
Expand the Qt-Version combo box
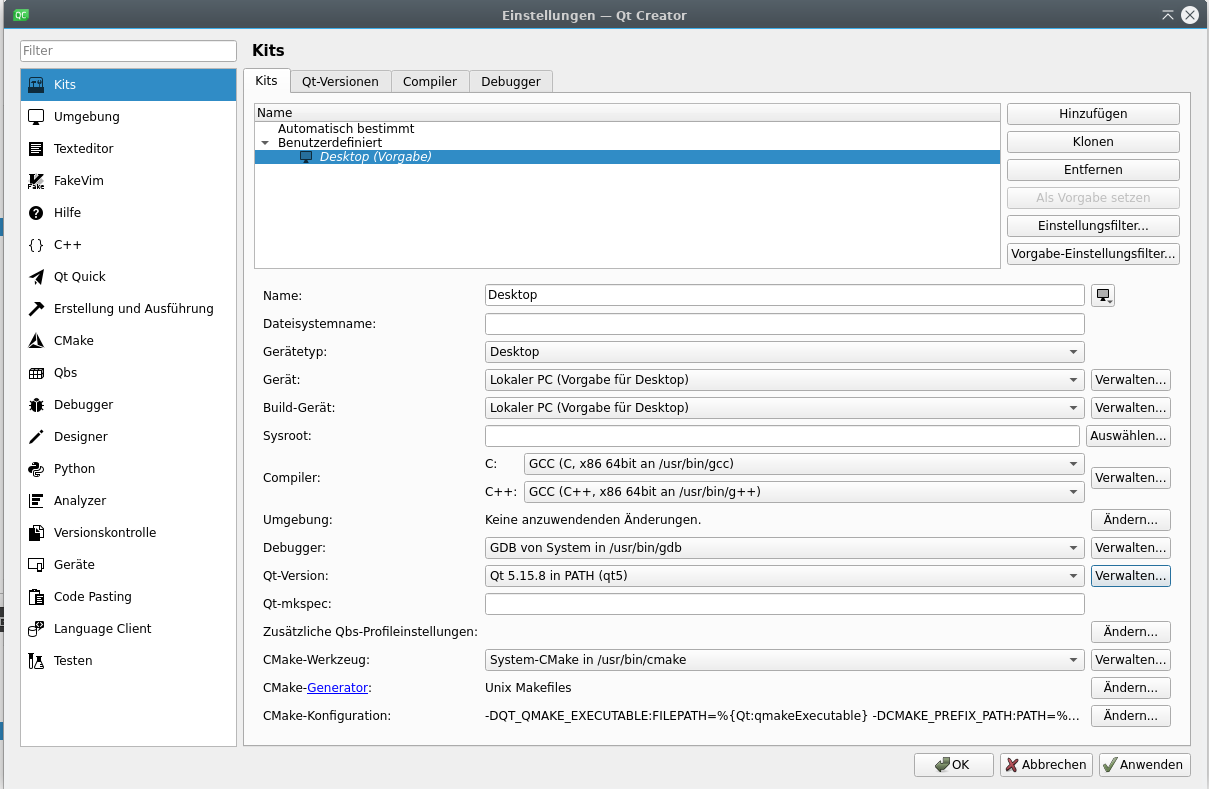[784, 576]
